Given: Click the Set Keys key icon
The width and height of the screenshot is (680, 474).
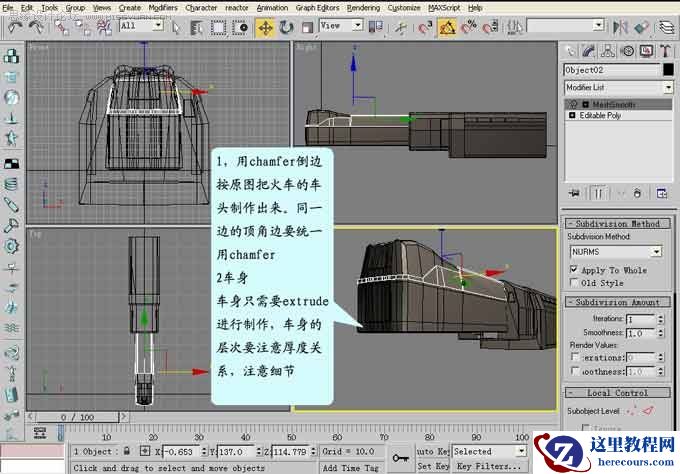Looking at the screenshot, I should tap(400, 458).
